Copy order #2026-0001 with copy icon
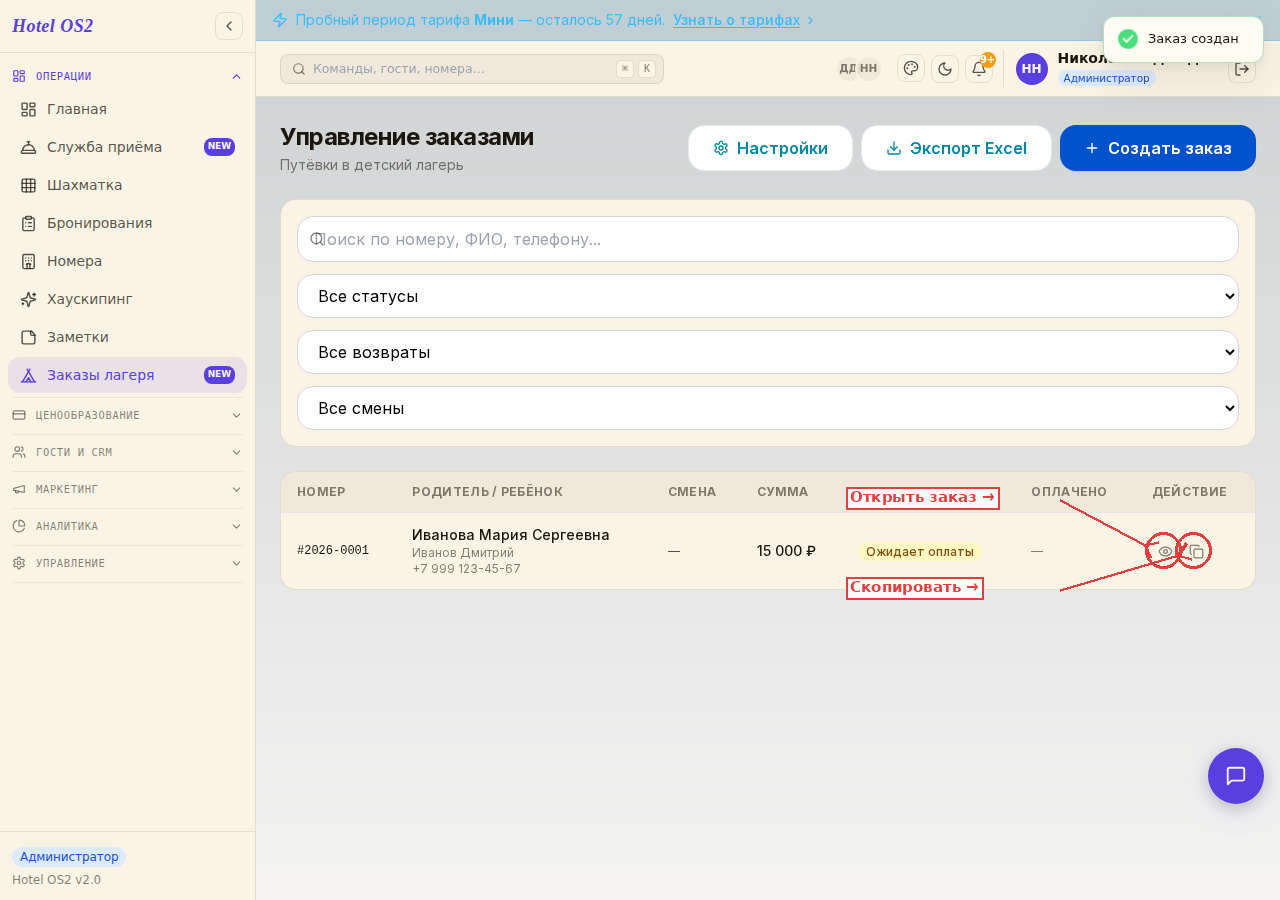 pyautogui.click(x=1196, y=551)
